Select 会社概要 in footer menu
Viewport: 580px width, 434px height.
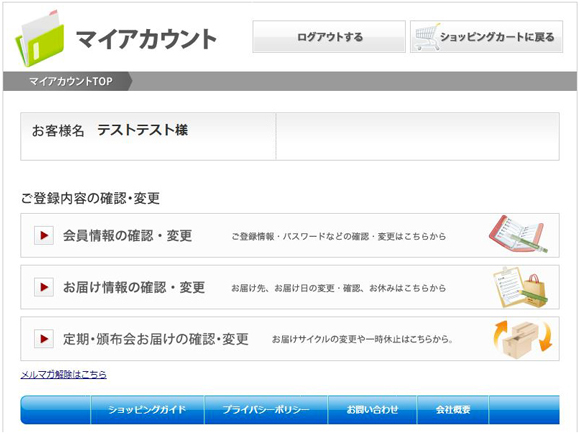click(x=453, y=410)
